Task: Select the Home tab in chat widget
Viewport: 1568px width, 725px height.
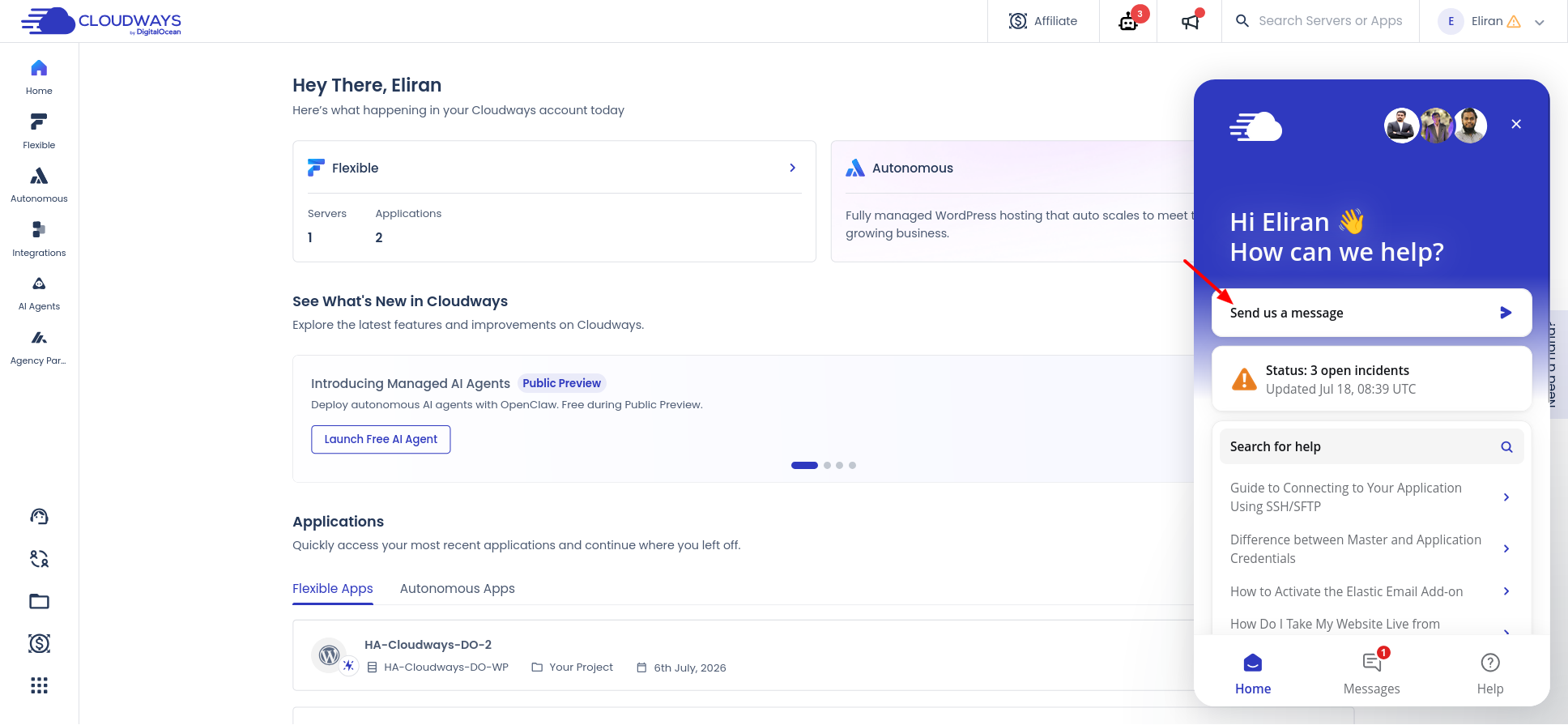Action: coord(1253,674)
